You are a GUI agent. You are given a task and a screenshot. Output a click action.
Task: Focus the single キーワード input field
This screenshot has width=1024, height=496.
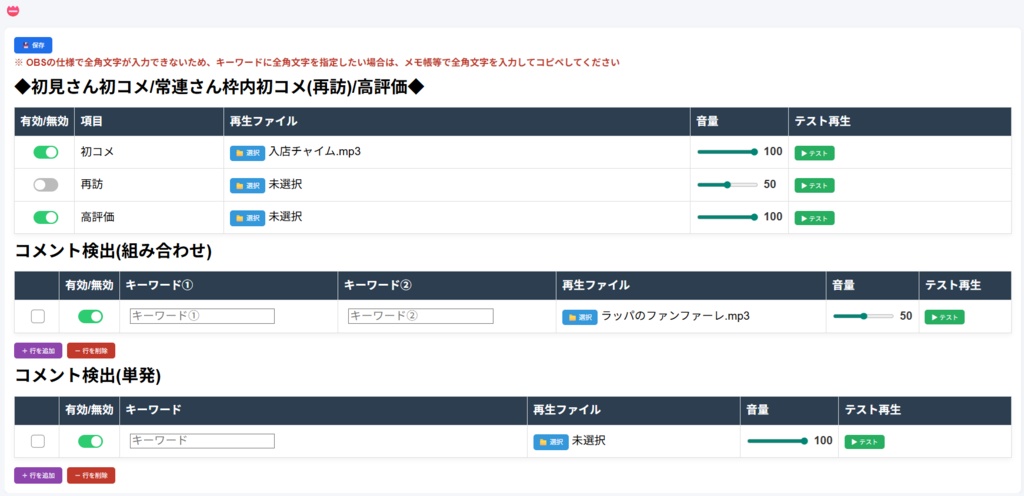202,441
